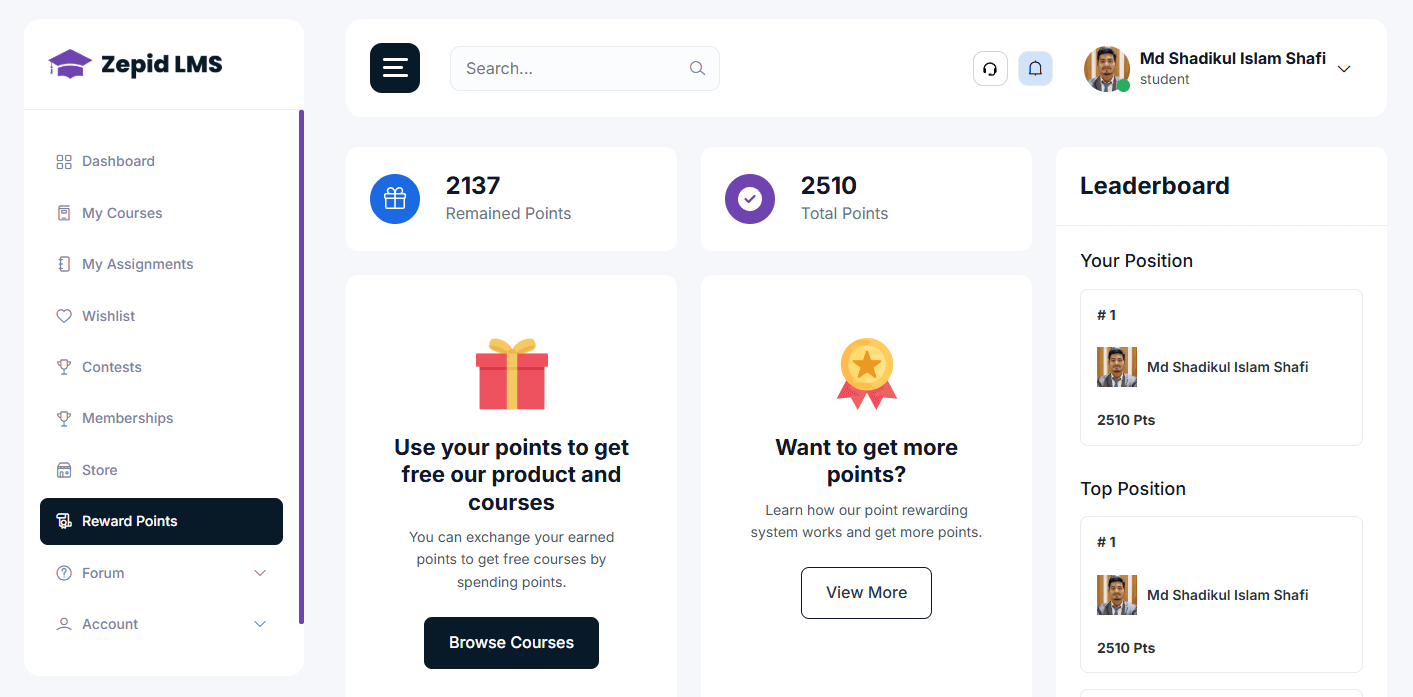Open the Dashboard from the sidebar

(x=117, y=161)
